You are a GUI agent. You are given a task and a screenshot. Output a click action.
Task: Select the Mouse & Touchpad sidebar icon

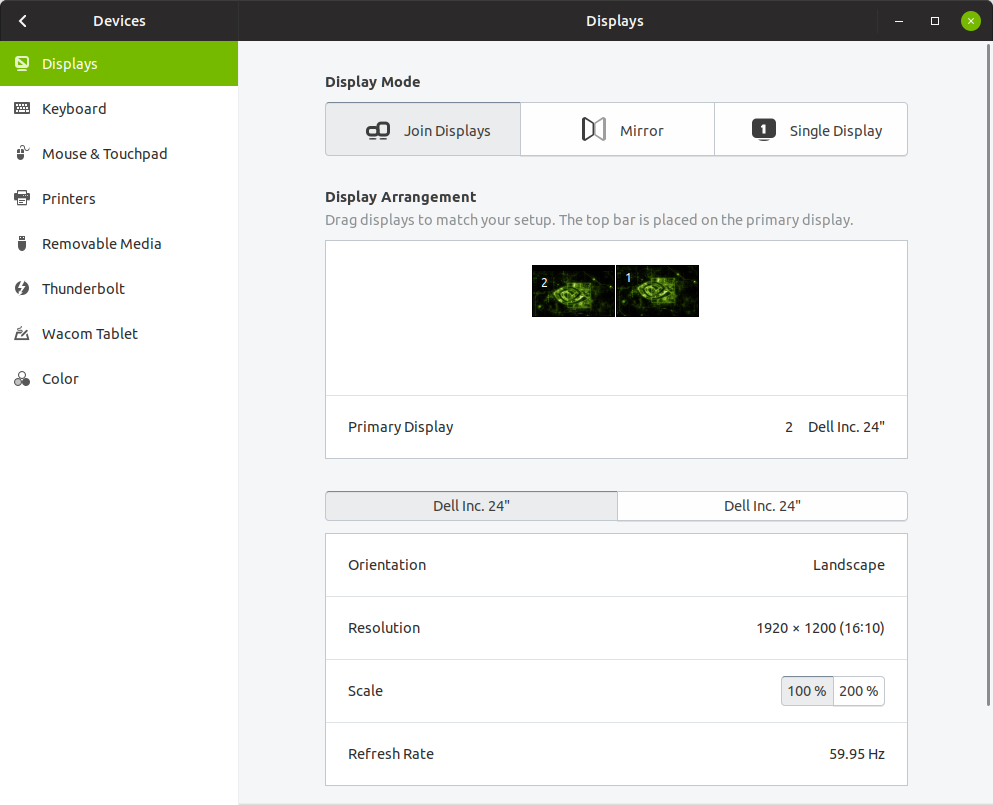[x=22, y=154]
